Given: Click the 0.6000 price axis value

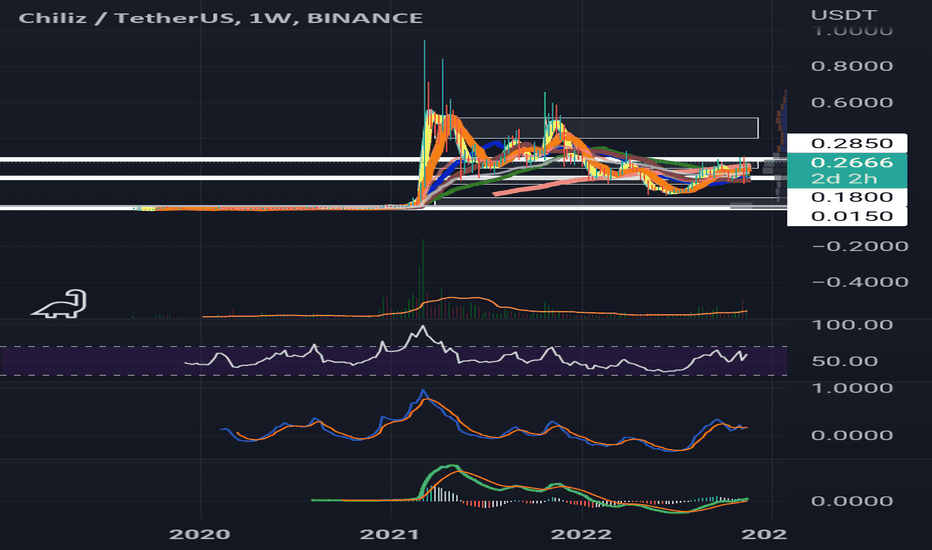Looking at the screenshot, I should (x=852, y=102).
